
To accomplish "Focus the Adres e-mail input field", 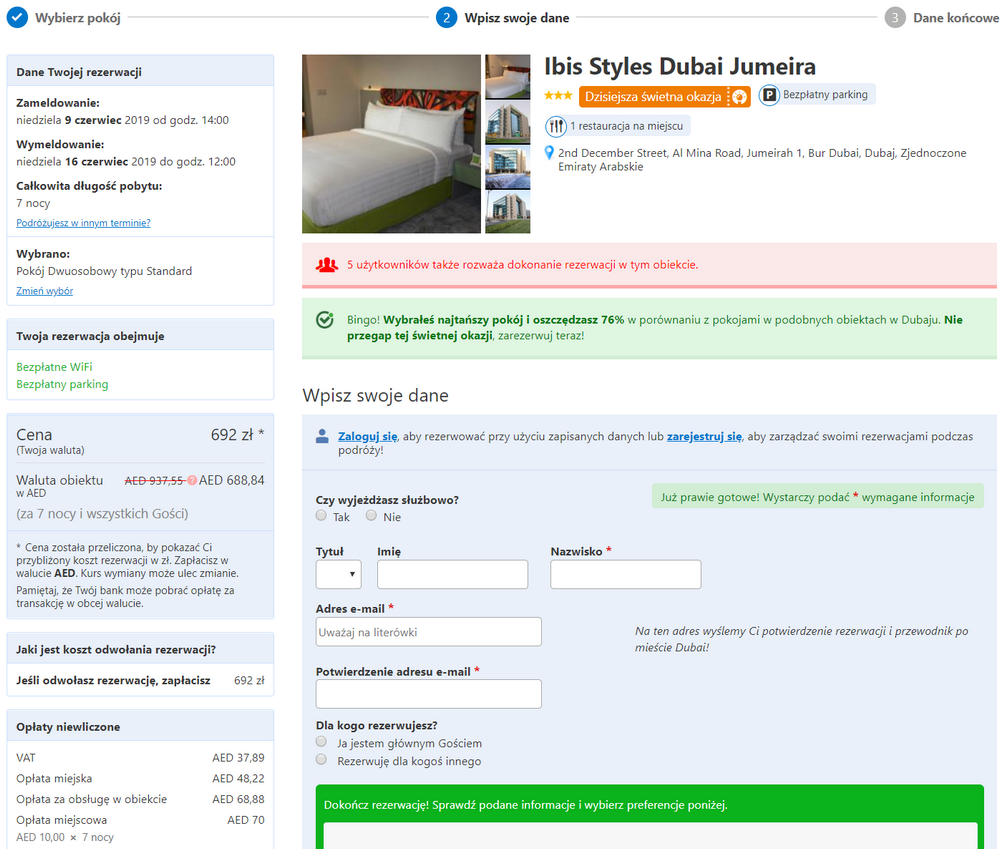I will click(429, 631).
